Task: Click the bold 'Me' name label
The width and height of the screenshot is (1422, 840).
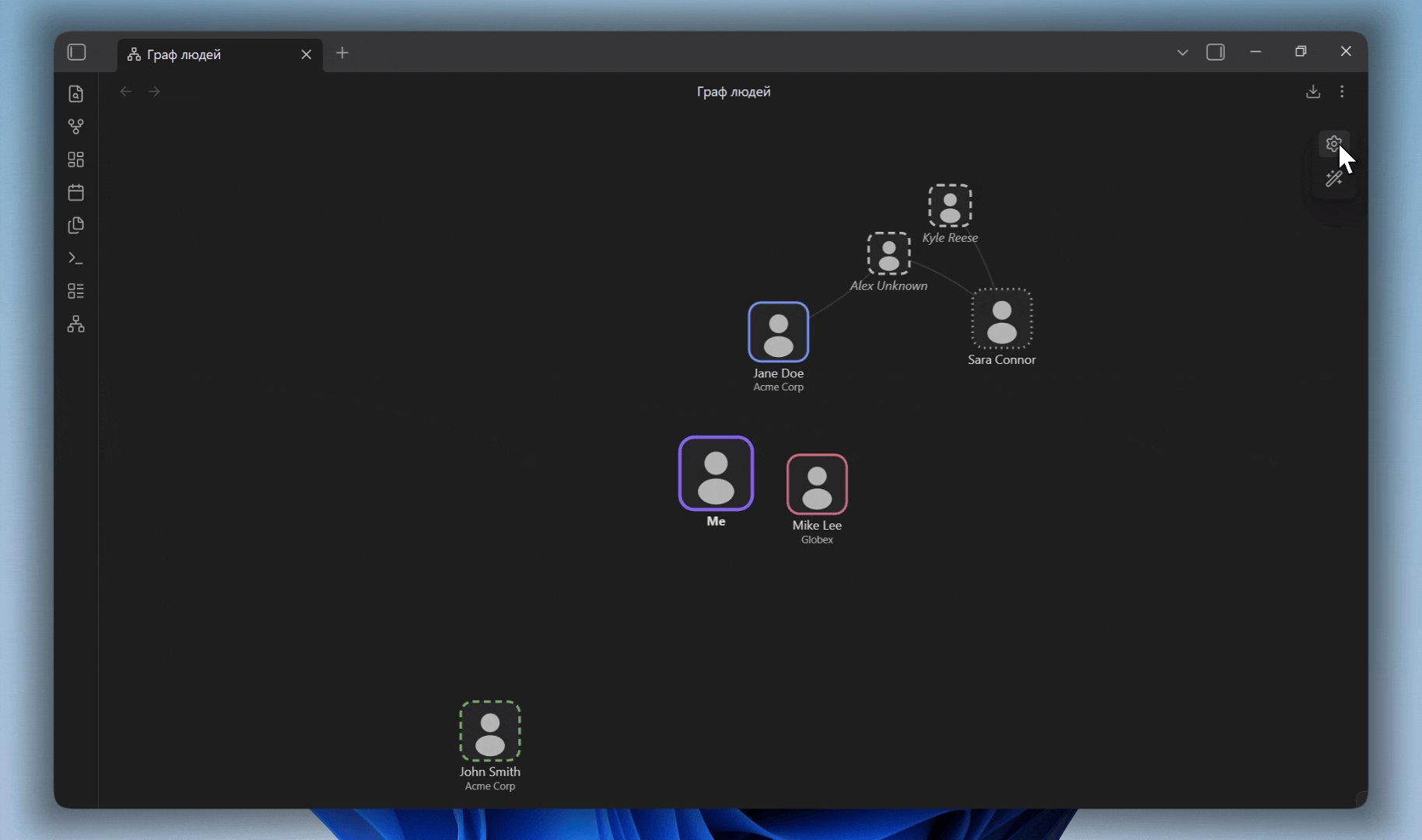Action: tap(716, 522)
